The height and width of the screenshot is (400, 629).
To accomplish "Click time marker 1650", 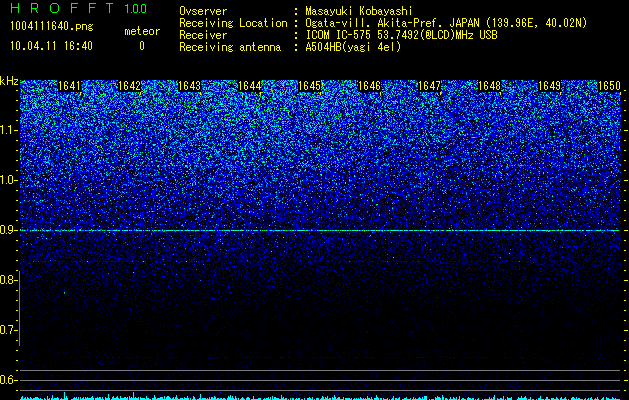I will (x=609, y=86).
